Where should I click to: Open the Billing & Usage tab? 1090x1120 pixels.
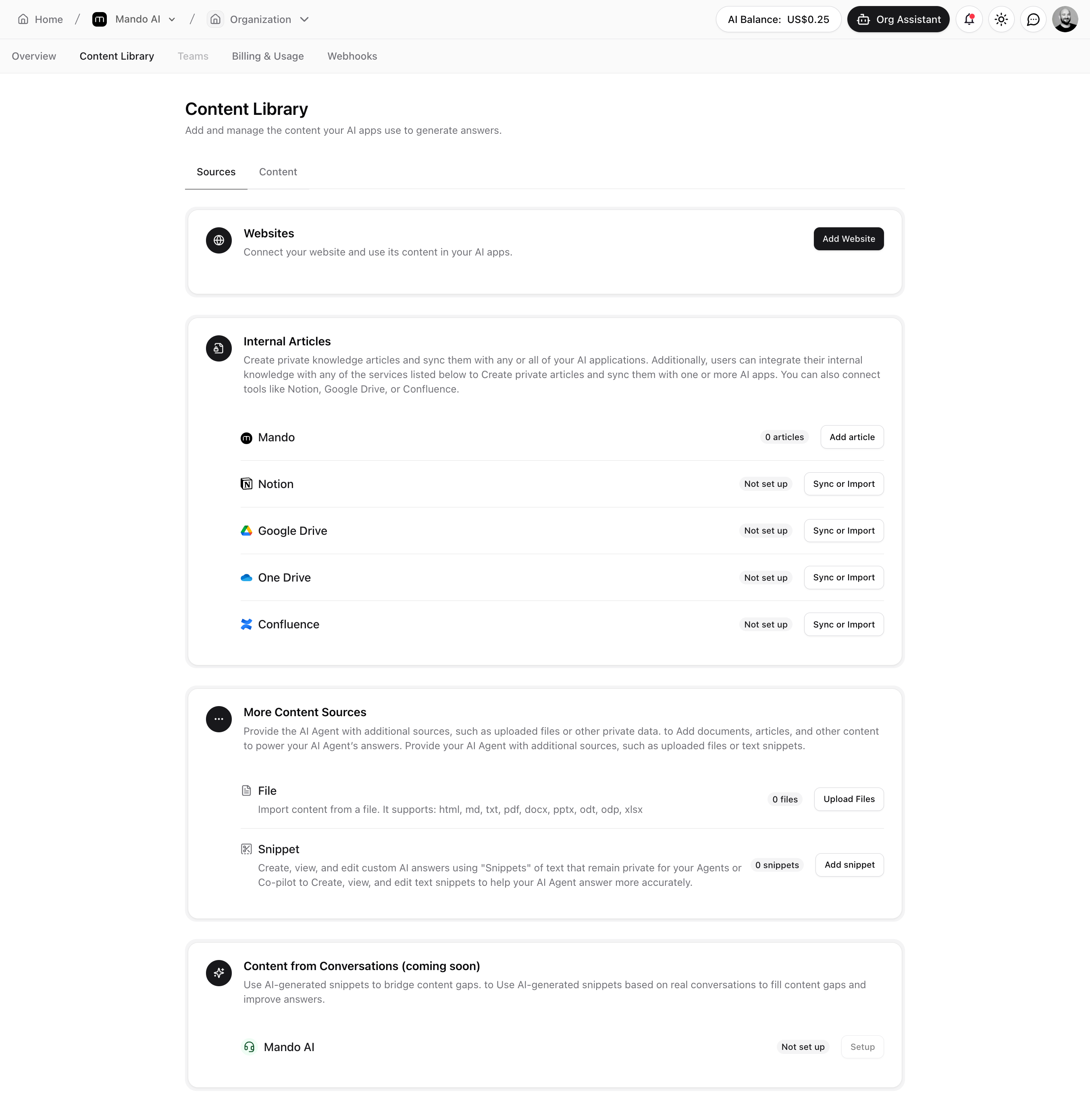point(267,56)
